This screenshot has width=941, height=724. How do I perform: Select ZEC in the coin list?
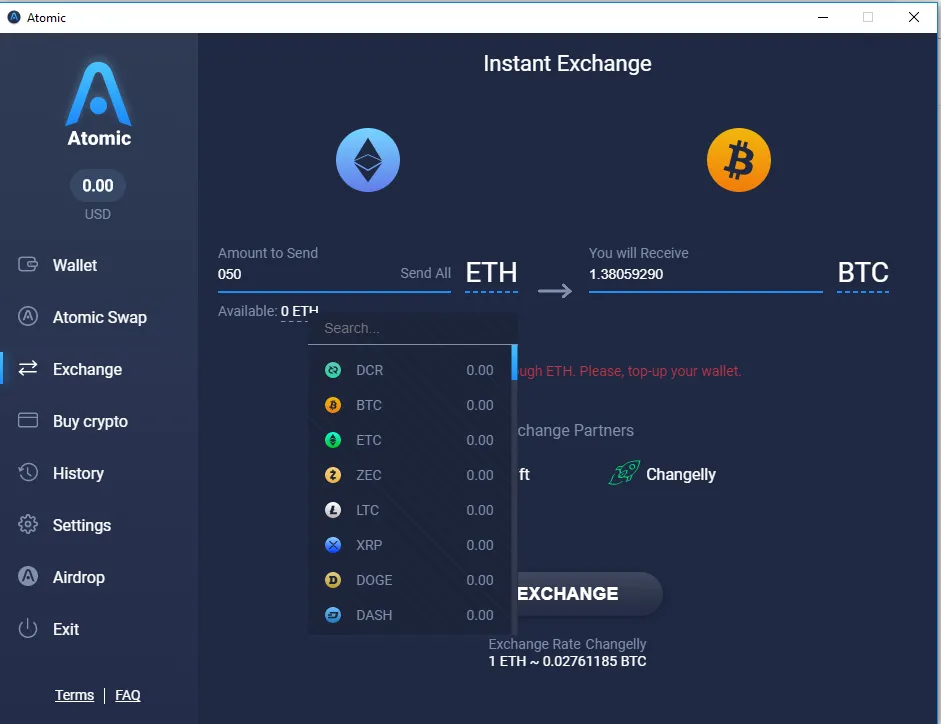coord(409,475)
